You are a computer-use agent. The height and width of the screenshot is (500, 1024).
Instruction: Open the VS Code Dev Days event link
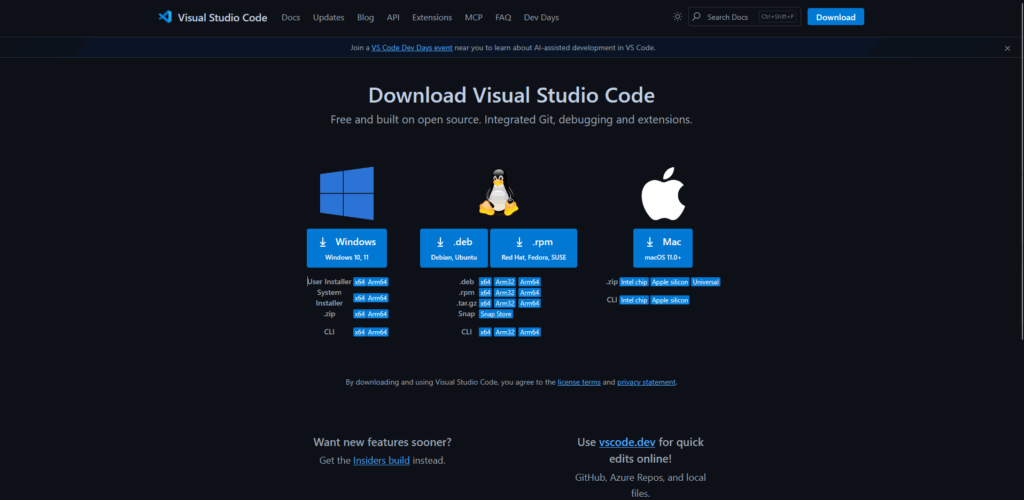click(411, 48)
